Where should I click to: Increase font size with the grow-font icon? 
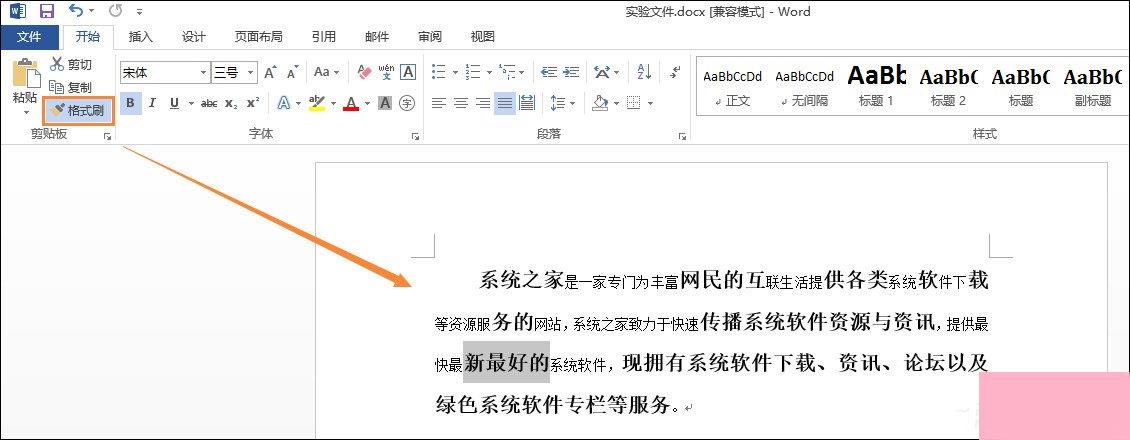(270, 72)
